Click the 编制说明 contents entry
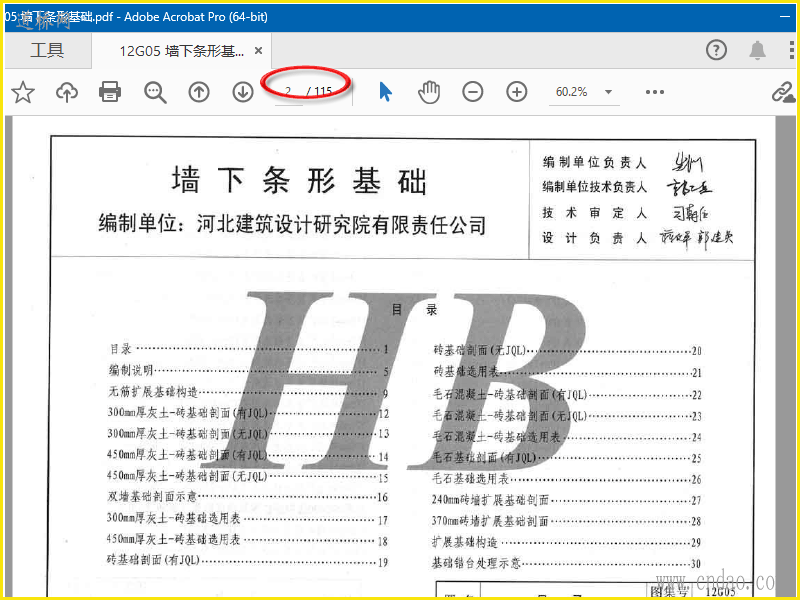This screenshot has width=800, height=600. (x=249, y=370)
